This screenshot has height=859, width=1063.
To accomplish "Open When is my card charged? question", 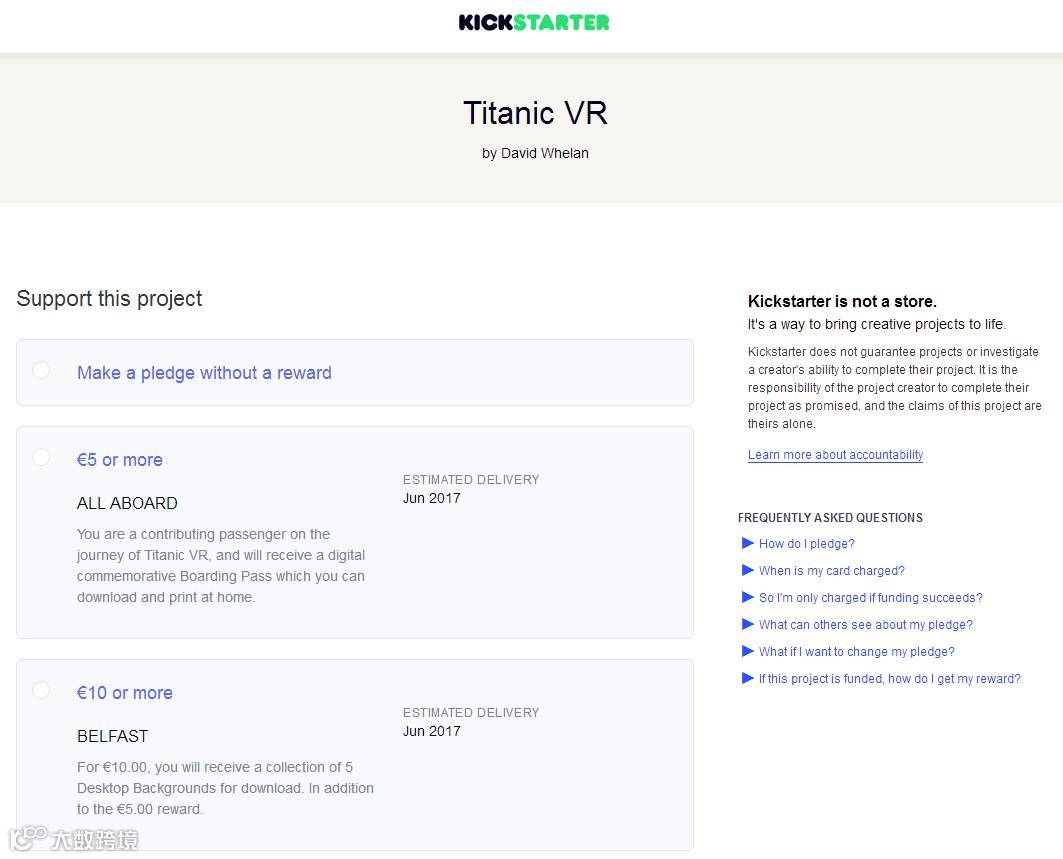I will pyautogui.click(x=832, y=571).
